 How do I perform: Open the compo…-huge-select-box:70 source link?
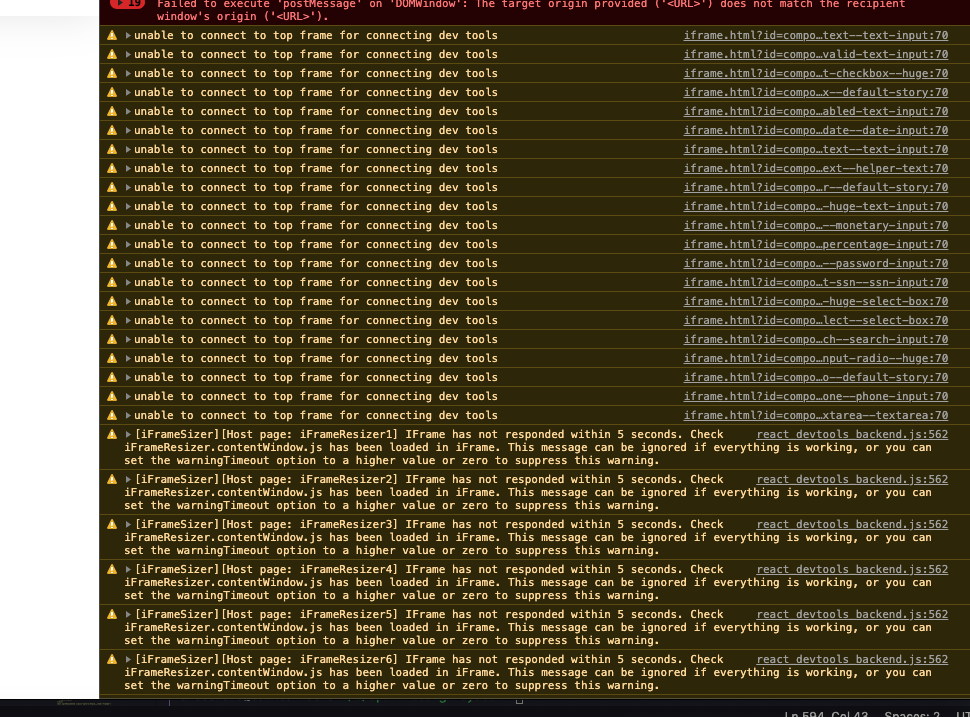815,301
